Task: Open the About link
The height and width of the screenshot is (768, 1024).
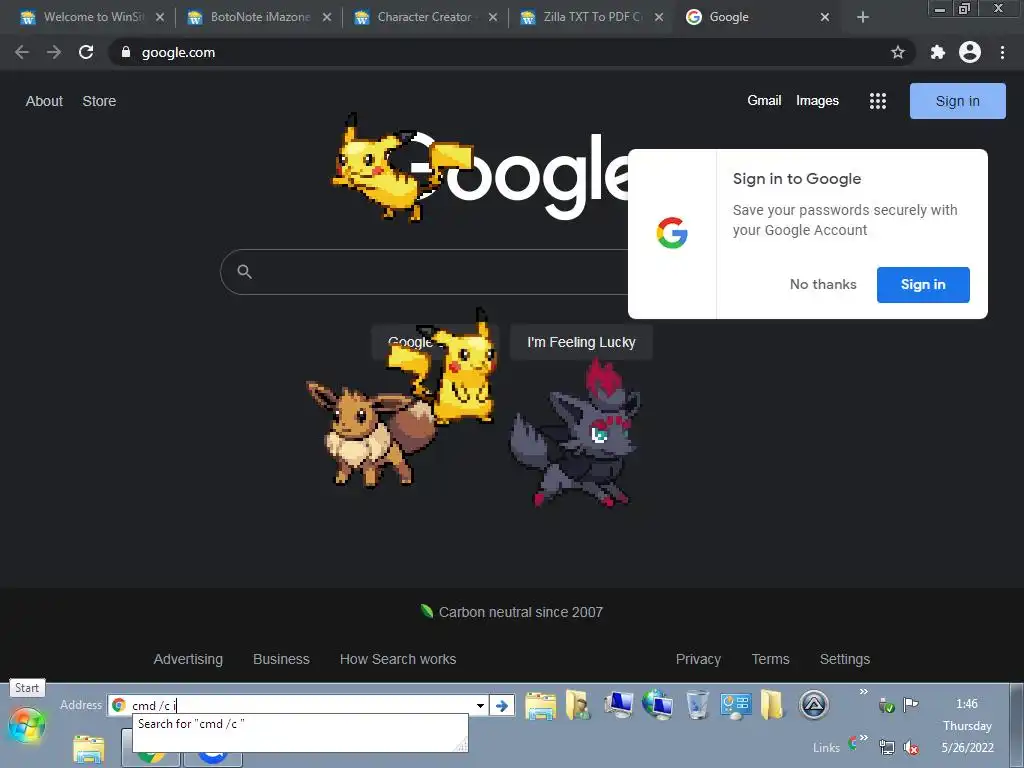Action: coord(44,101)
